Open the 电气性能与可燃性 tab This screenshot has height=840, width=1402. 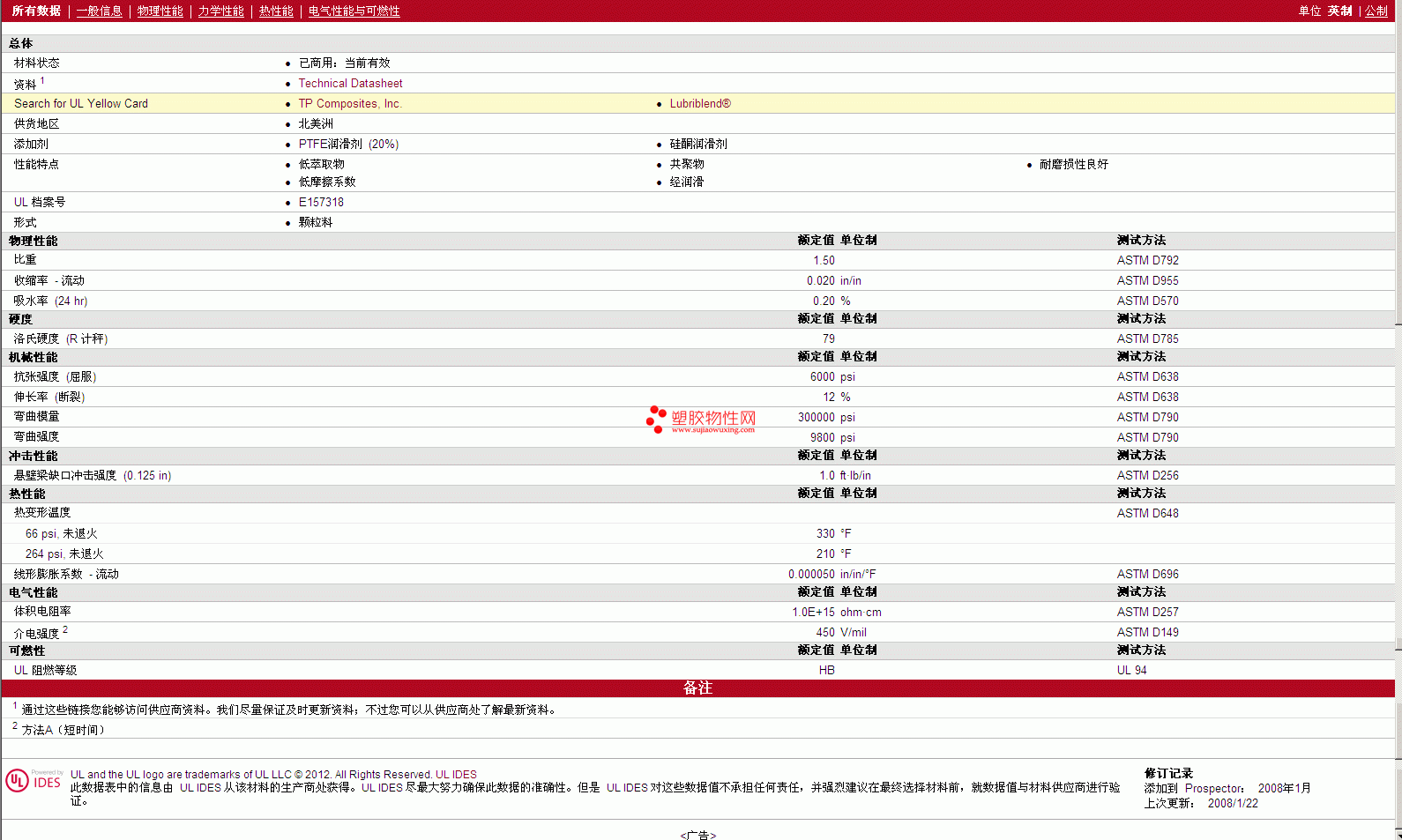pyautogui.click(x=354, y=11)
